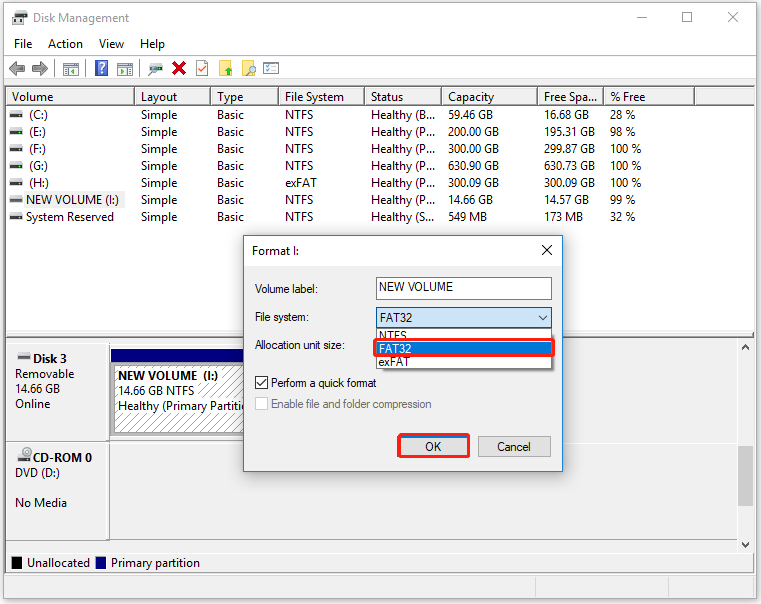Maximize the Disk Management window
Viewport: 761px width, 604px height.
tap(687, 17)
